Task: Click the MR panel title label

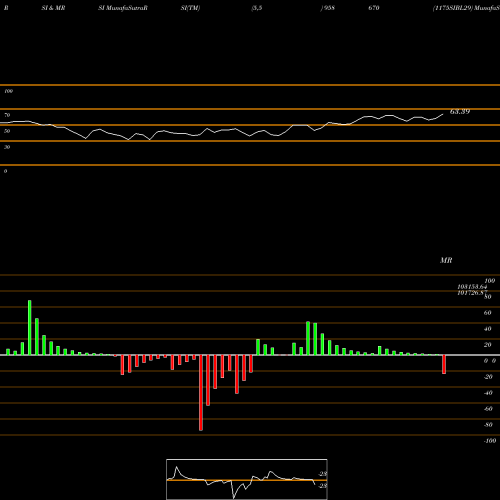Action: point(446,260)
